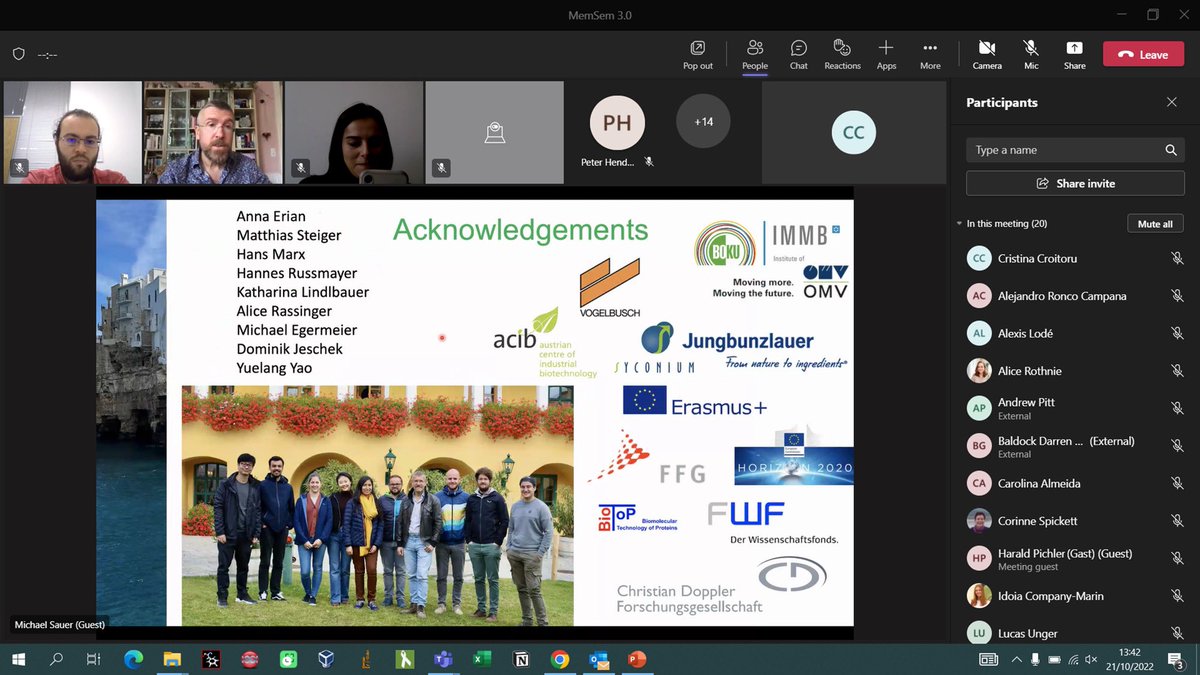The image size is (1200, 675).
Task: Select participant Alice Rothnie
Action: point(1075,371)
